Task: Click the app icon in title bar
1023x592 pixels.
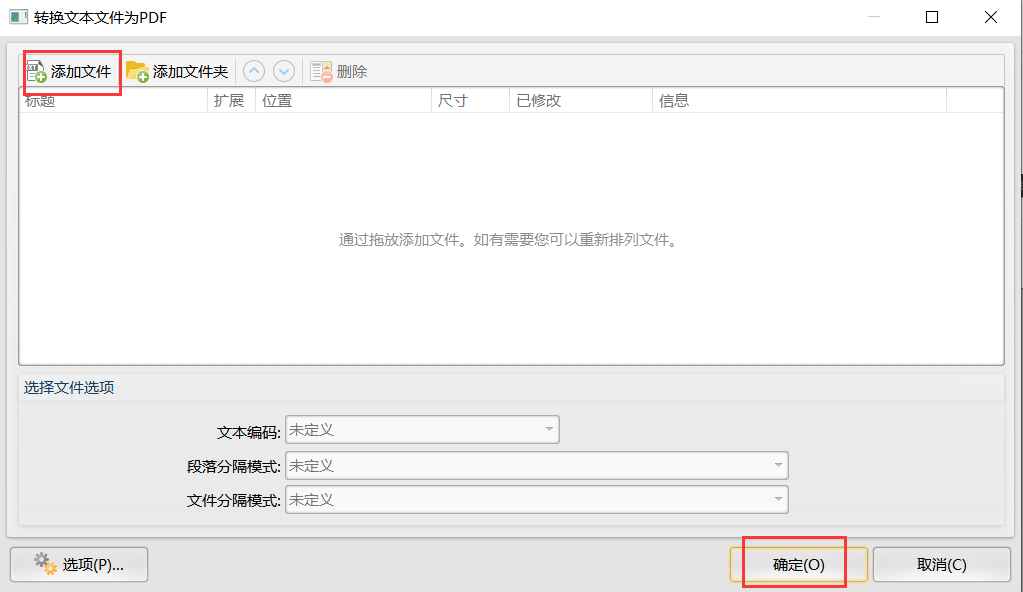Action: click(18, 17)
